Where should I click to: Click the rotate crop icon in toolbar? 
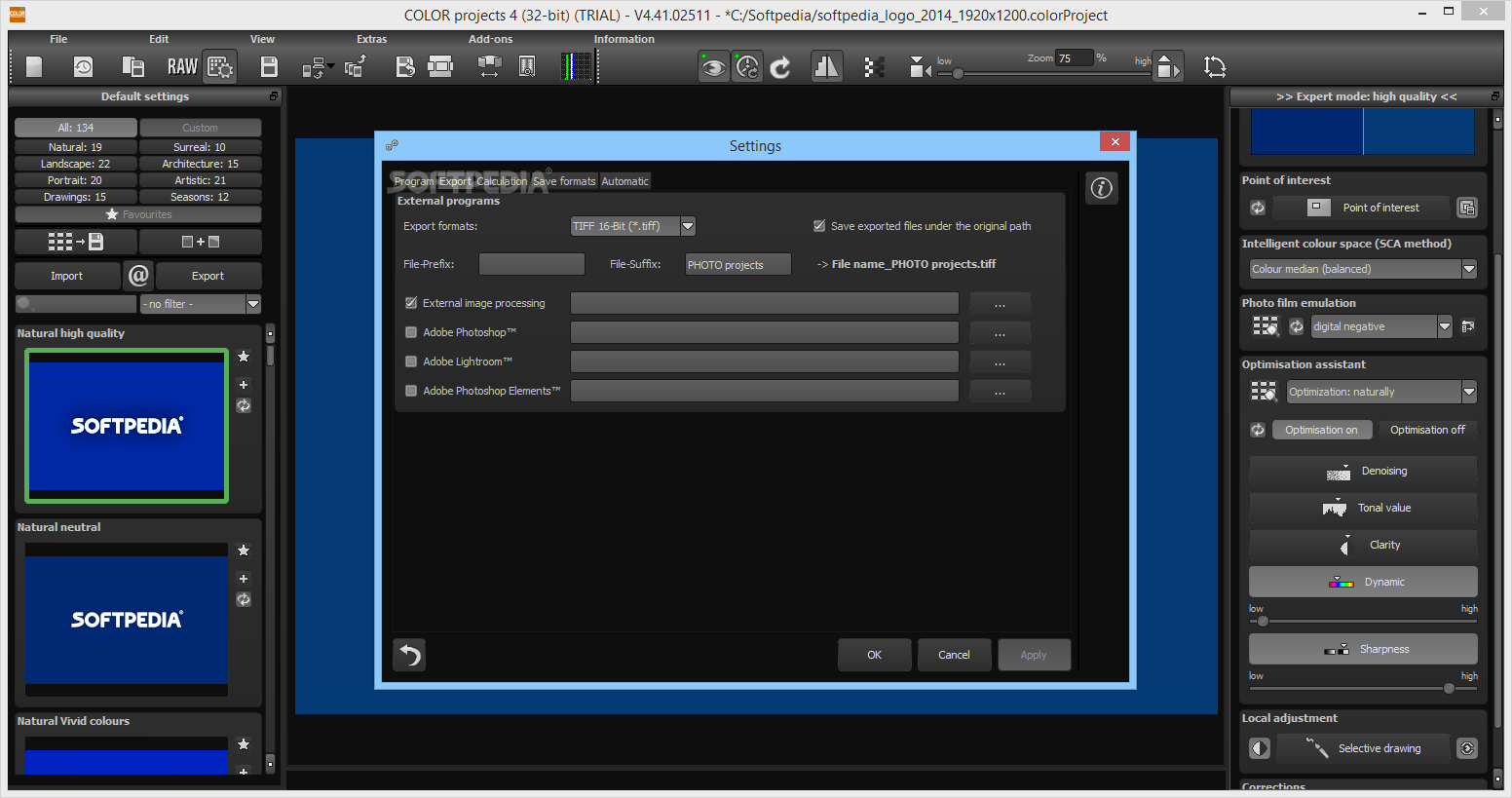pyautogui.click(x=1215, y=66)
